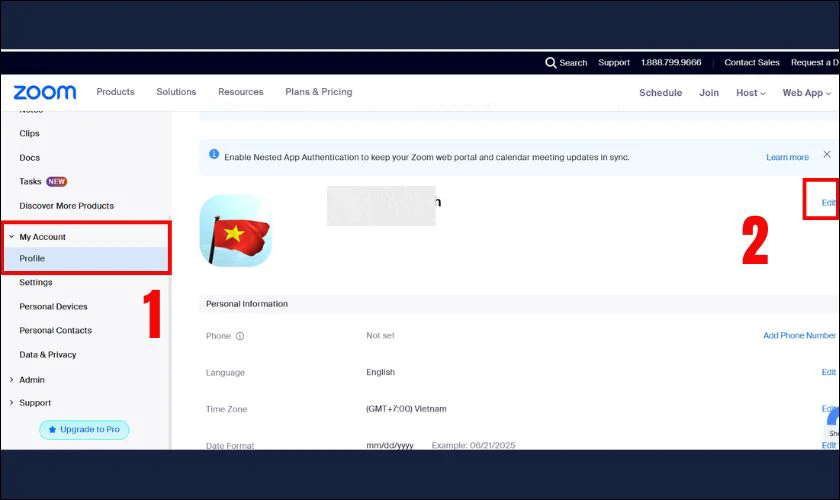
Task: Expand the Admin section
Action: point(11,379)
